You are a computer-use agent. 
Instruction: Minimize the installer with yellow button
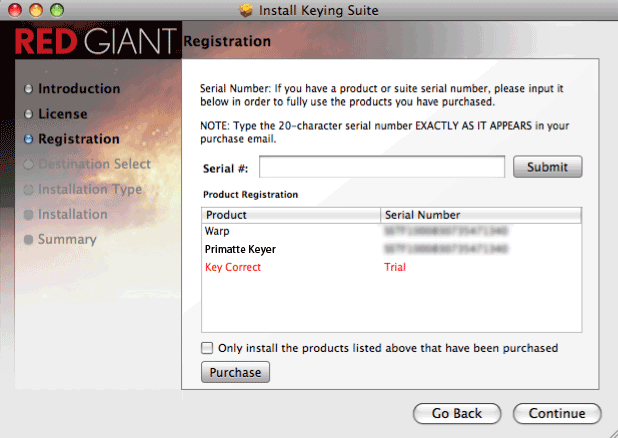[36, 10]
